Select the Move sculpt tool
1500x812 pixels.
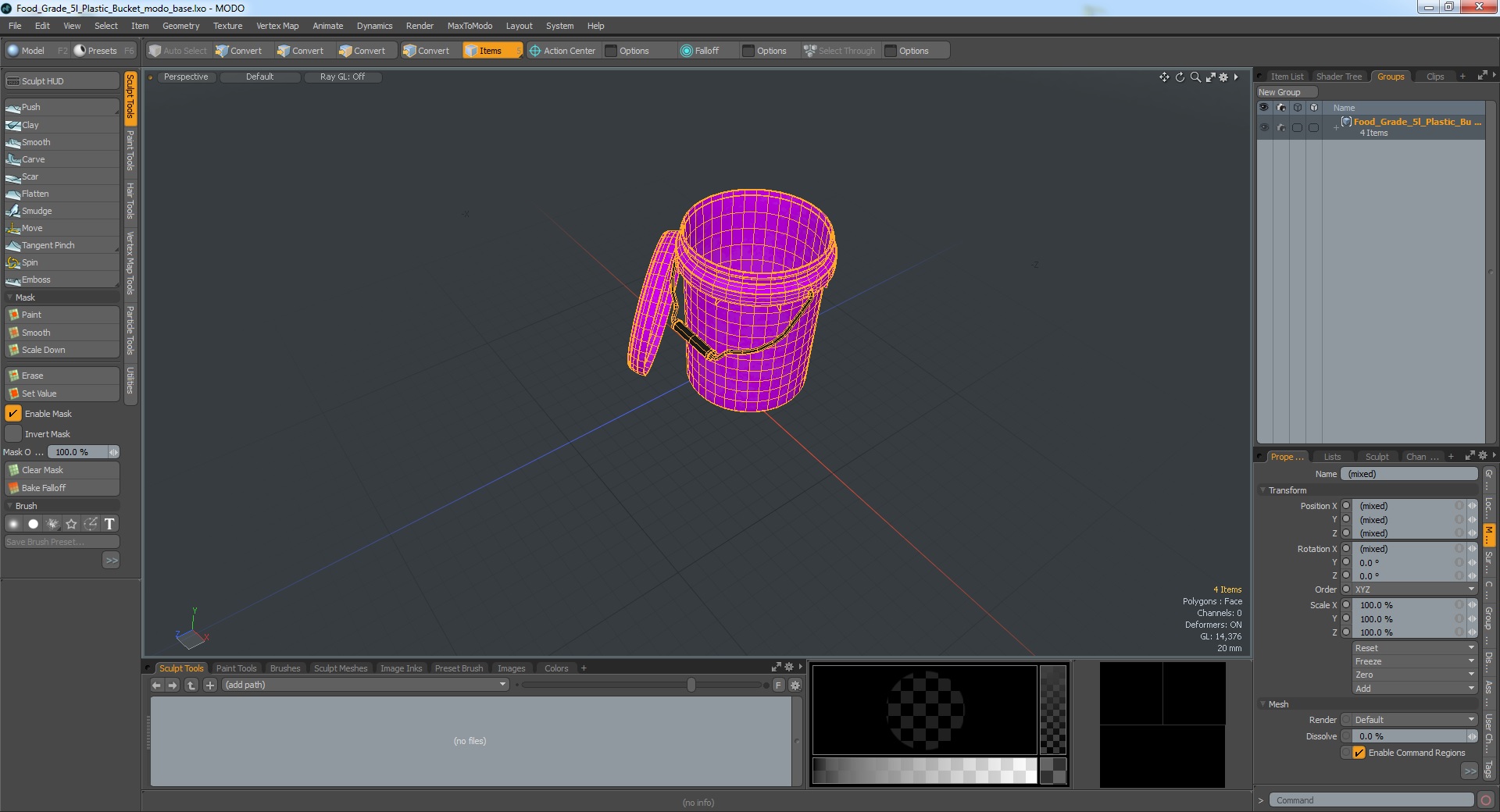pyautogui.click(x=62, y=228)
